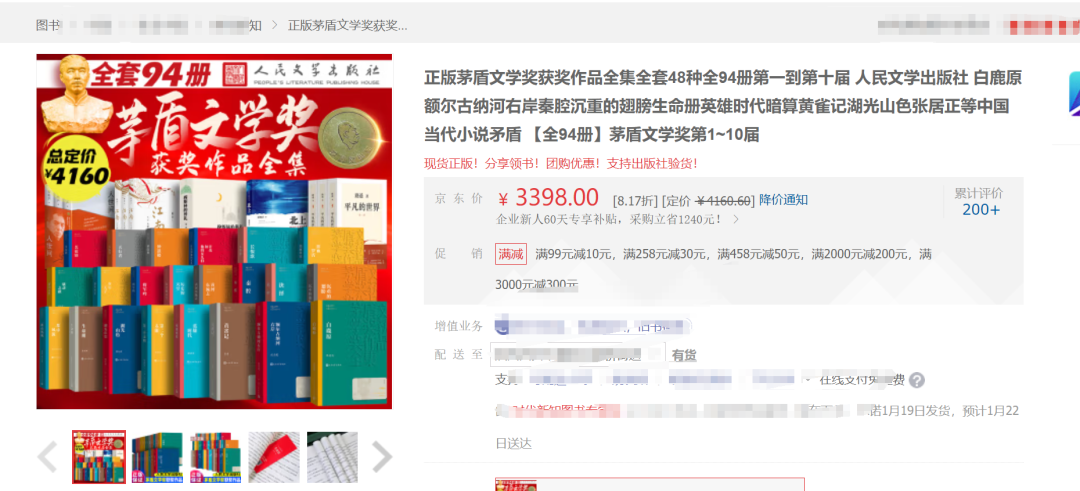
Task: Click the ¥3398.00 price
Action: (548, 198)
